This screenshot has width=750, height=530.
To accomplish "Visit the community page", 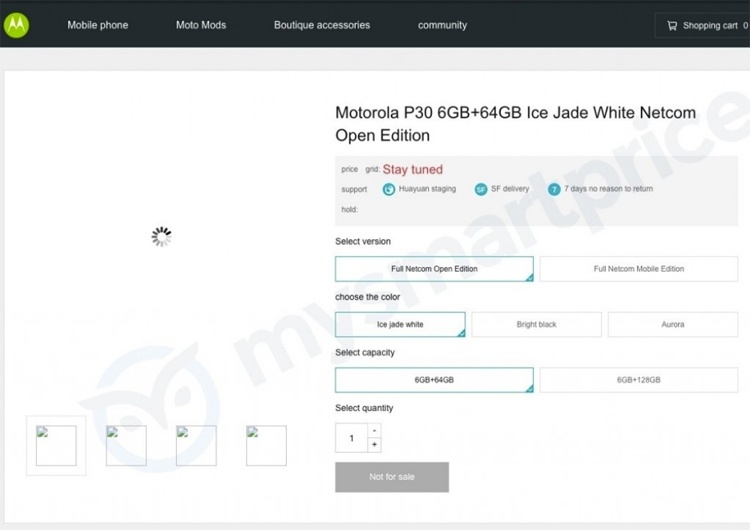I will [442, 25].
